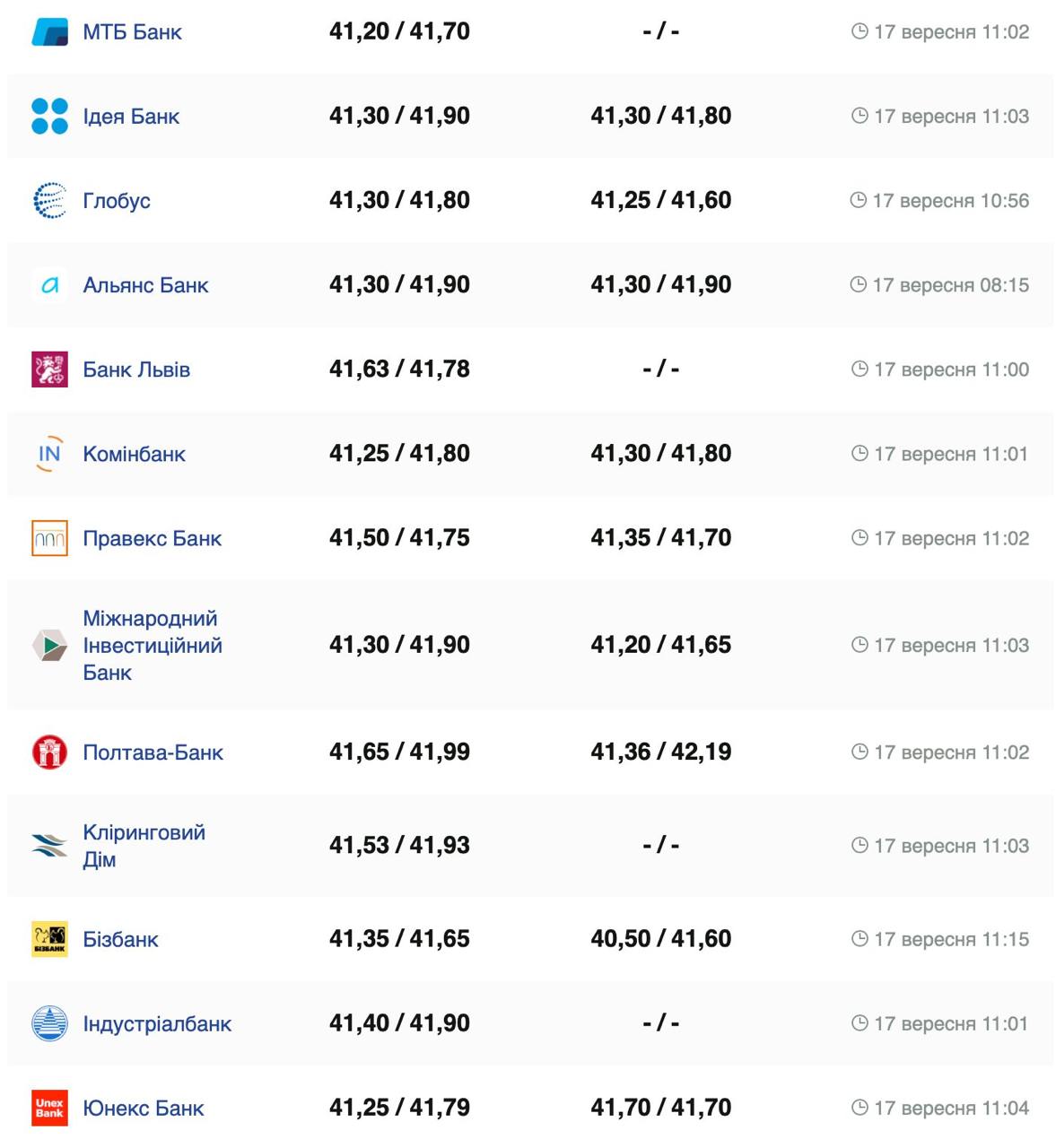Click the Полтава-Банк red round logo
1056x1148 pixels.
(x=49, y=752)
